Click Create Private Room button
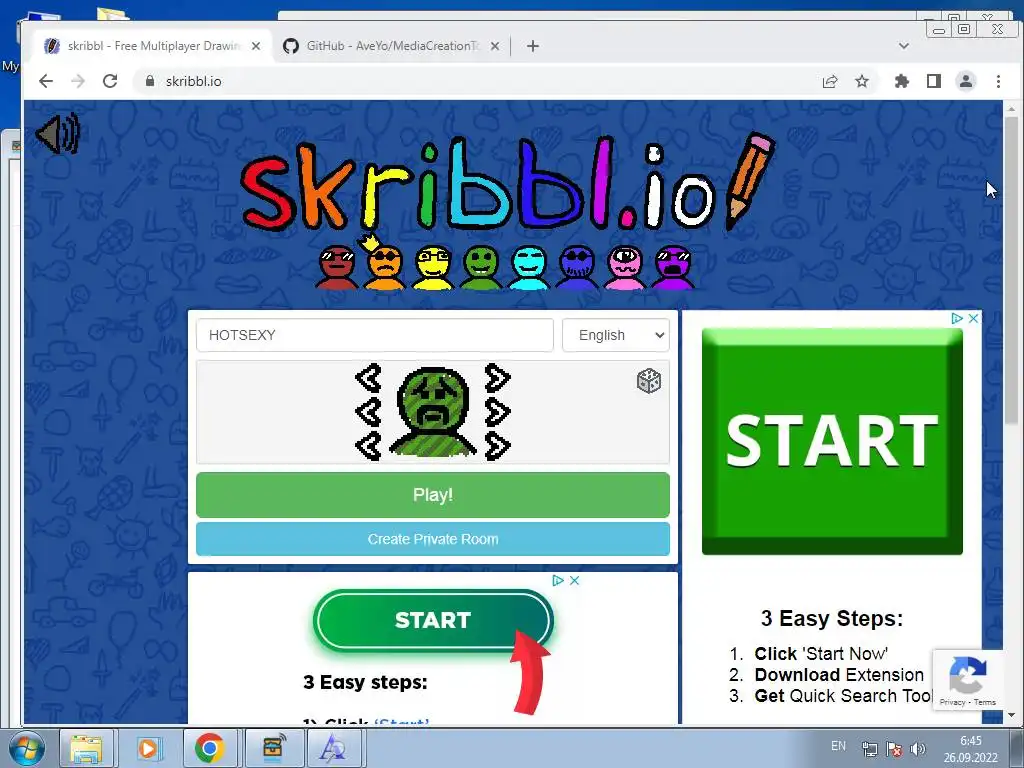This screenshot has width=1024, height=768. pyautogui.click(x=433, y=539)
